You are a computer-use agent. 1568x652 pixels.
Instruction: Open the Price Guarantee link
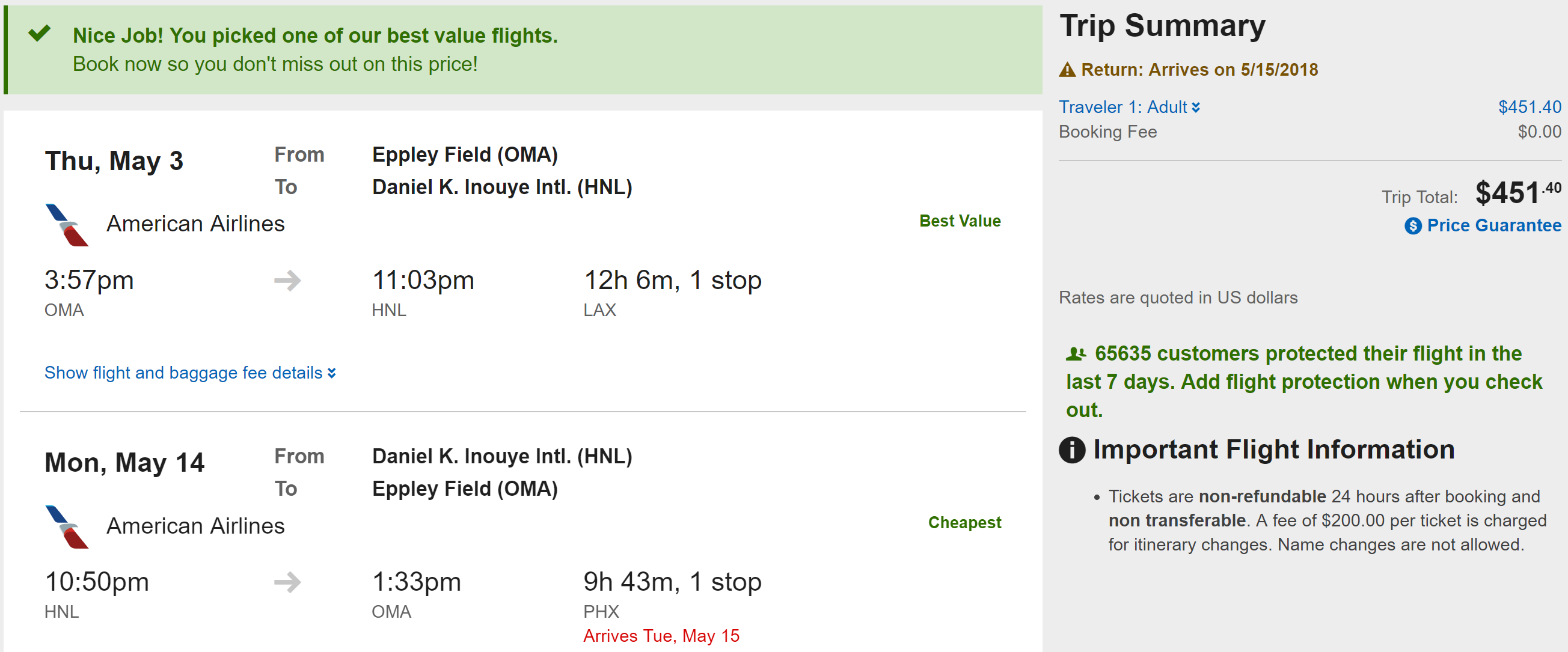coord(1493,225)
